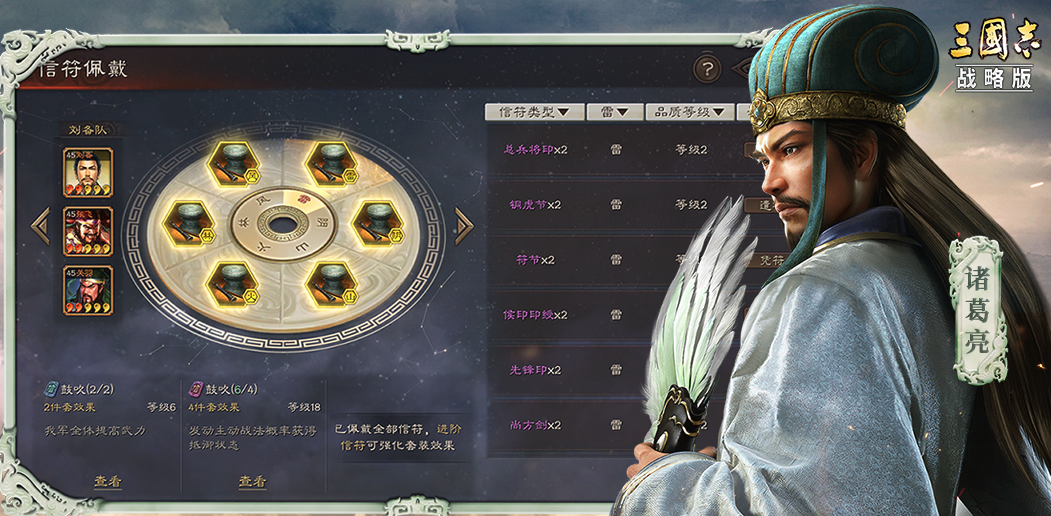Open the 雷 element filter dropdown
This screenshot has width=1051, height=516.
click(614, 112)
